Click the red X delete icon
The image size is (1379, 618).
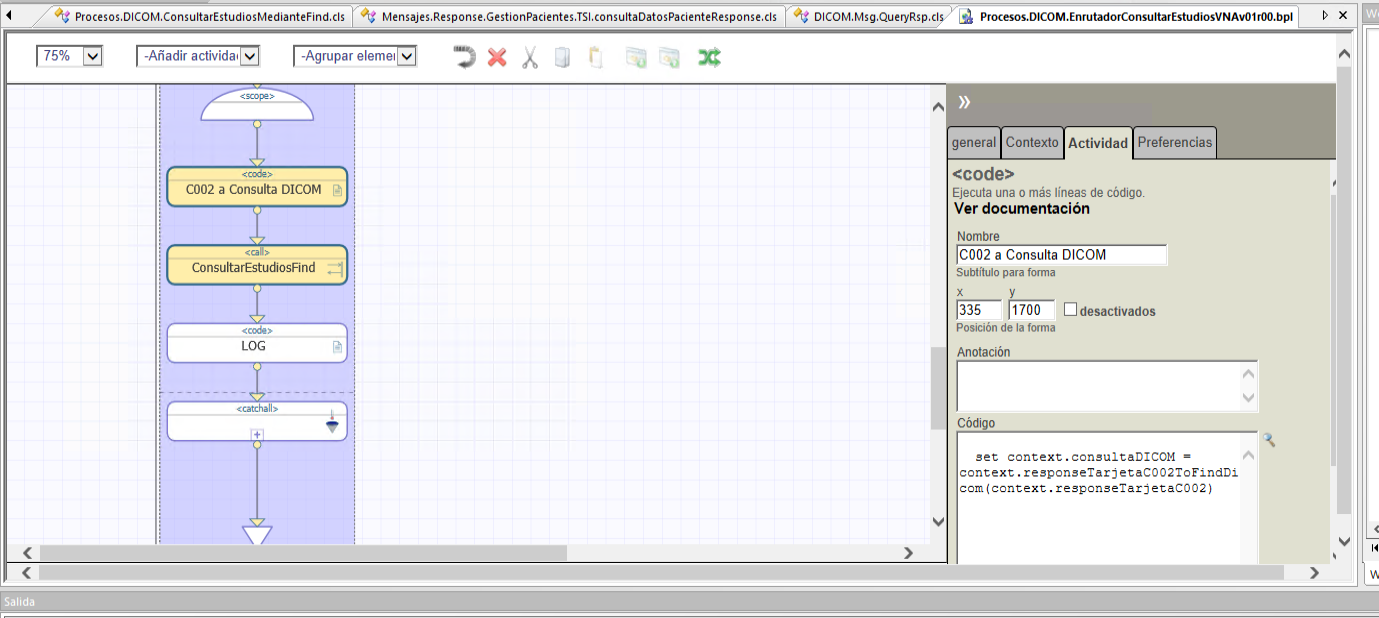point(497,57)
